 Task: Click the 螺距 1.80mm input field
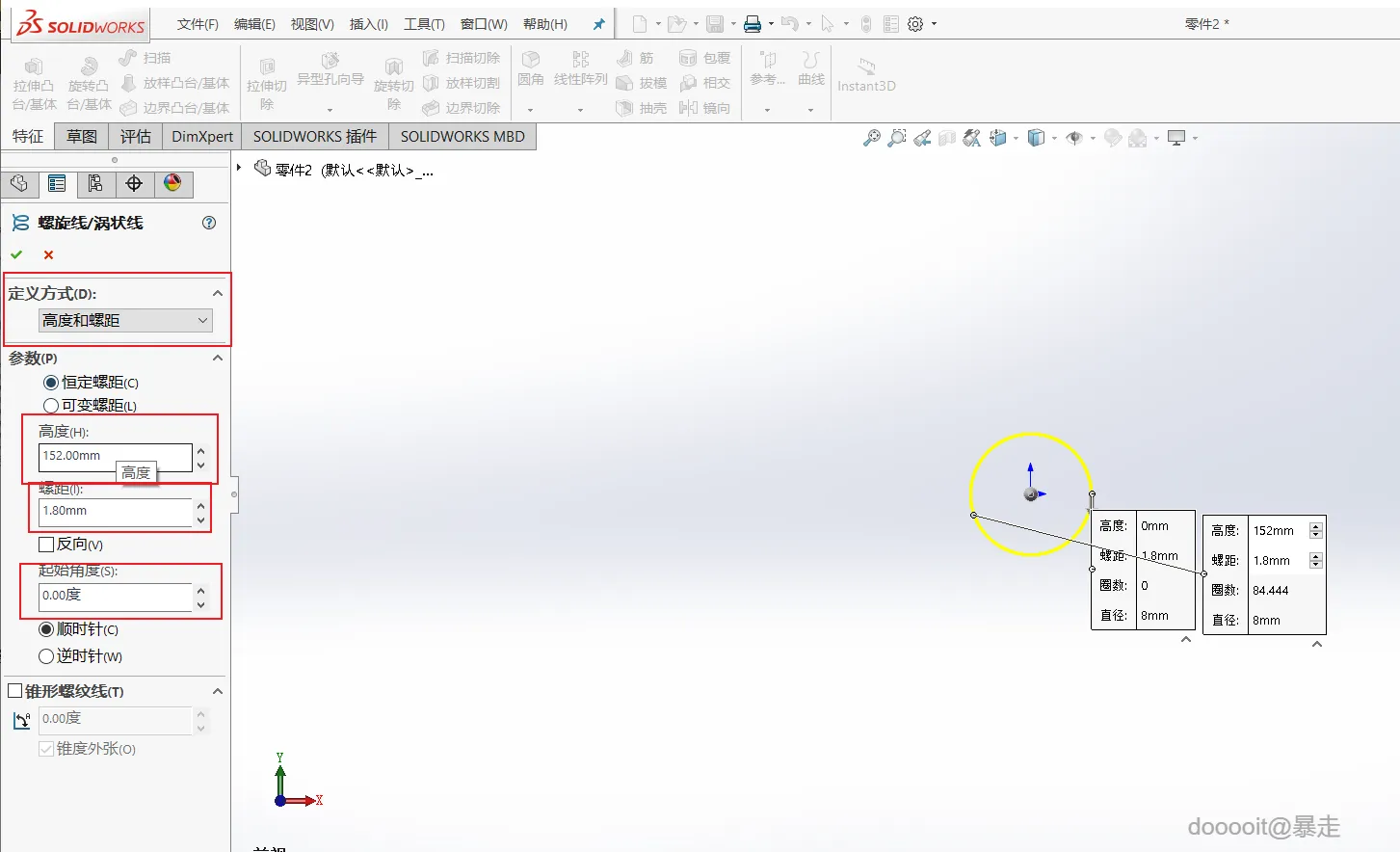(x=115, y=512)
